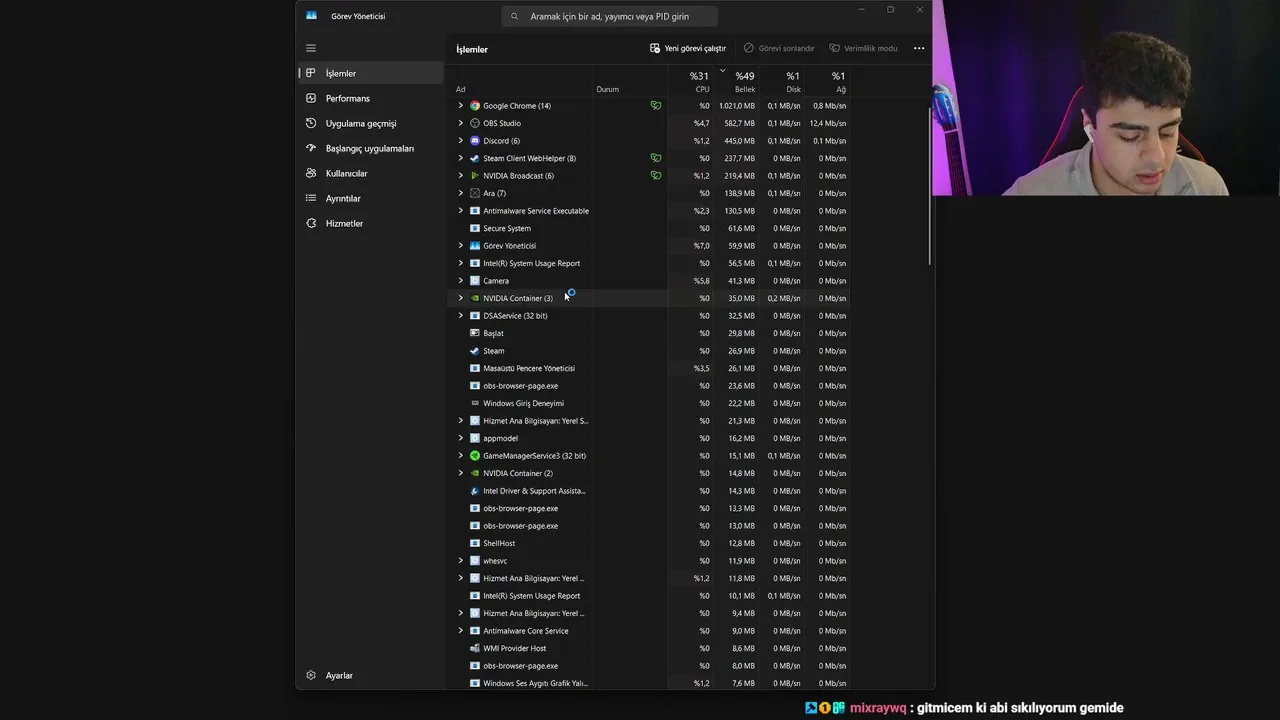The width and height of the screenshot is (1280, 720).
Task: Click Google Chrome memory value 1.021,0 MB
Action: (x=737, y=106)
